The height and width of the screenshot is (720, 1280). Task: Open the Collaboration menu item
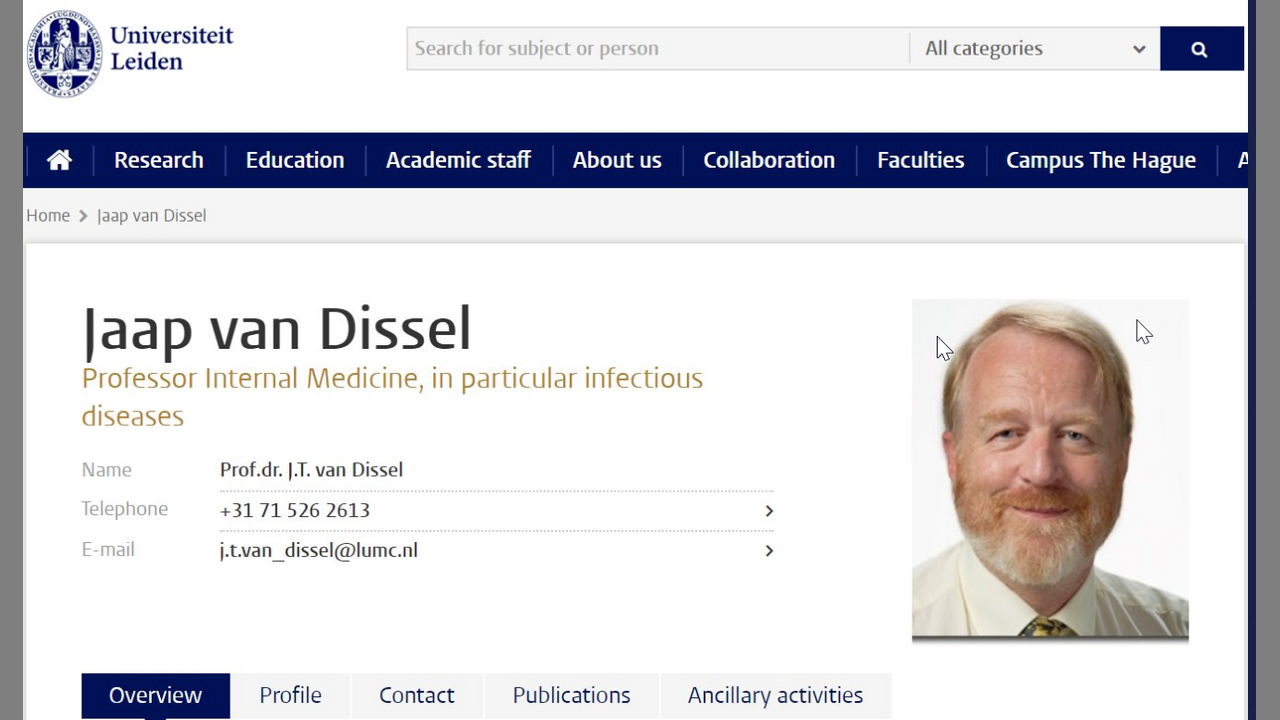pyautogui.click(x=768, y=160)
